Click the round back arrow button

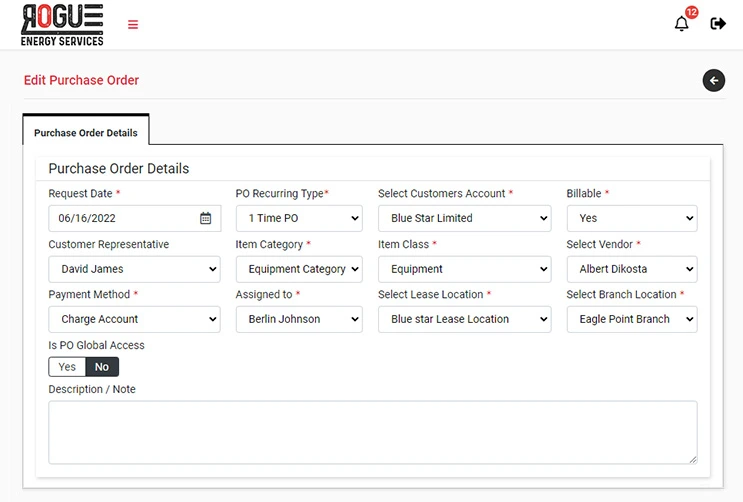pyautogui.click(x=713, y=81)
